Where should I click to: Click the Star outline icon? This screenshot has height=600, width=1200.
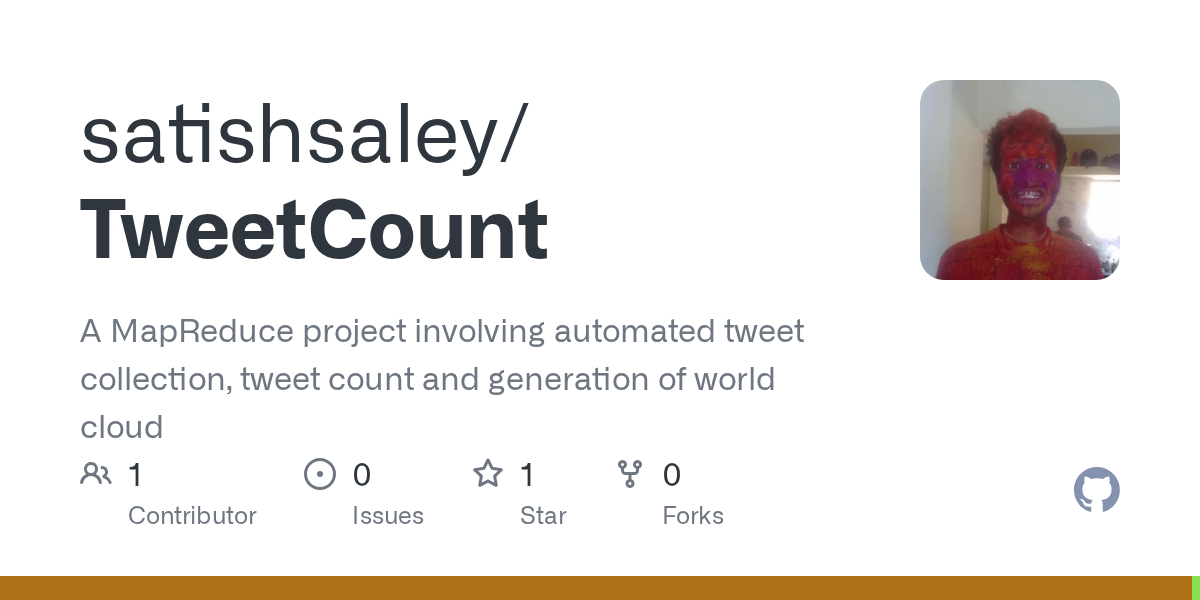click(488, 474)
